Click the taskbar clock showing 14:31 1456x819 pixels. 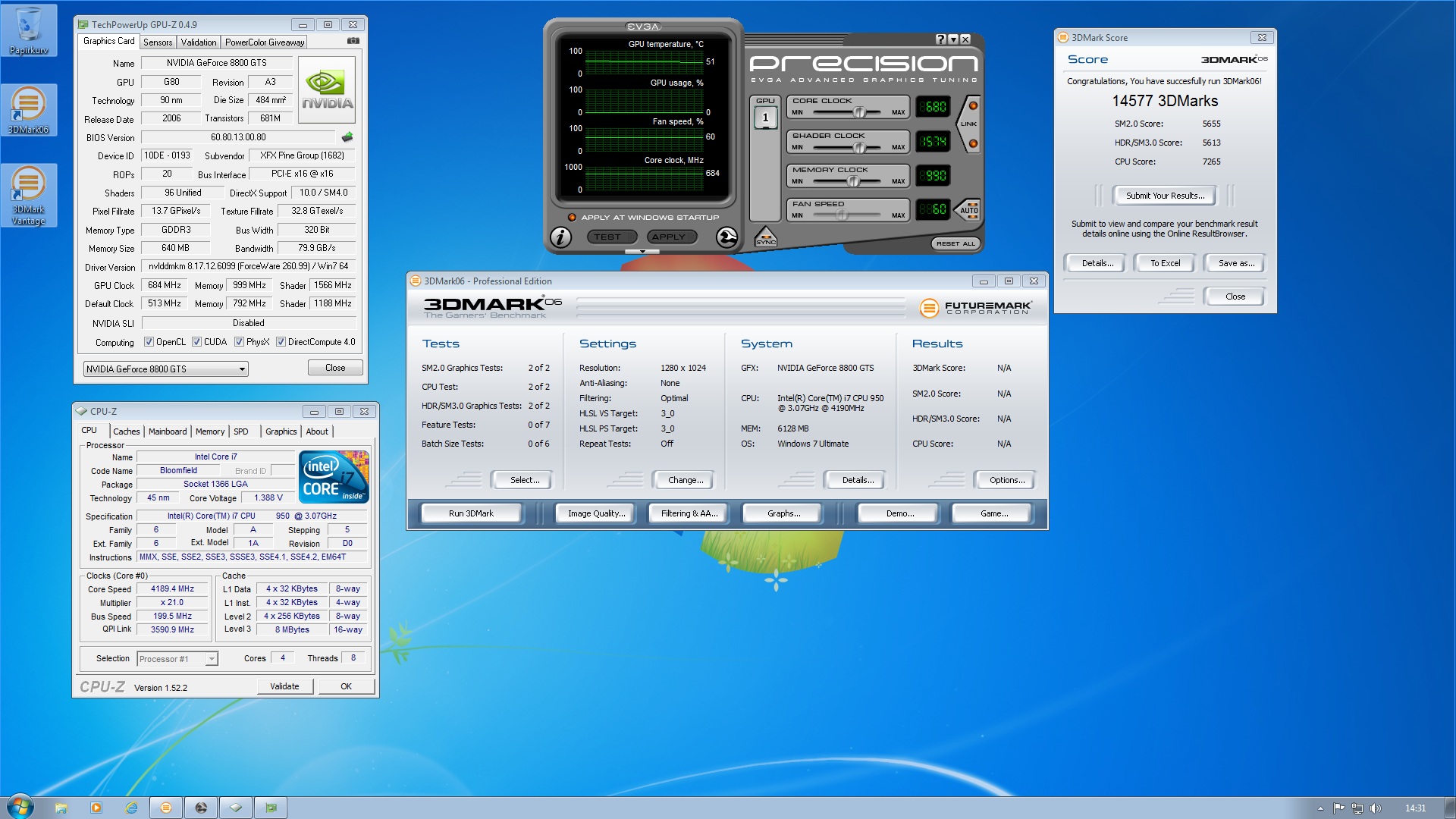1415,808
